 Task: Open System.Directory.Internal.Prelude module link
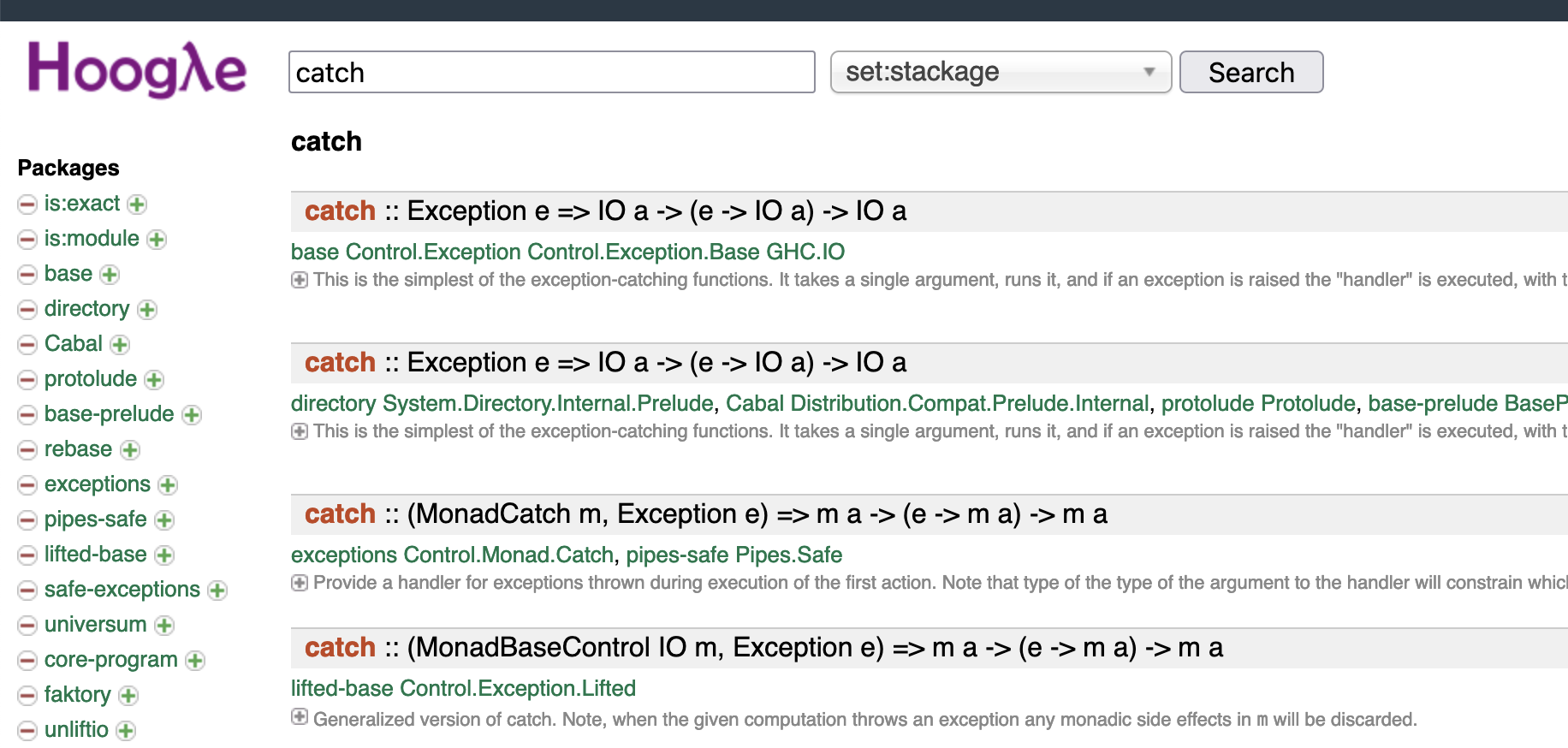pos(548,403)
